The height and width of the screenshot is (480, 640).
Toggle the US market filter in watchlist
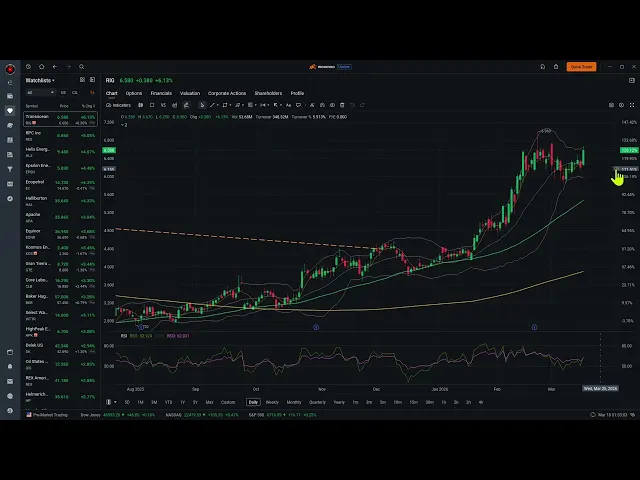(x=63, y=93)
